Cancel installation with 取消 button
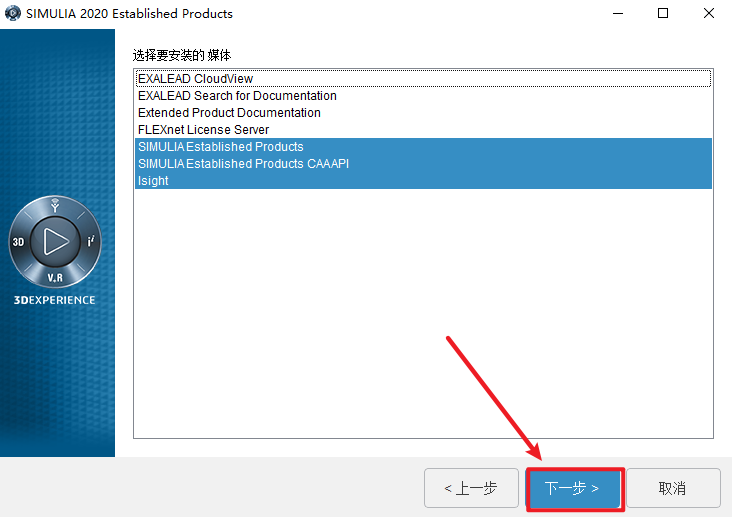The width and height of the screenshot is (732, 517). tap(672, 488)
